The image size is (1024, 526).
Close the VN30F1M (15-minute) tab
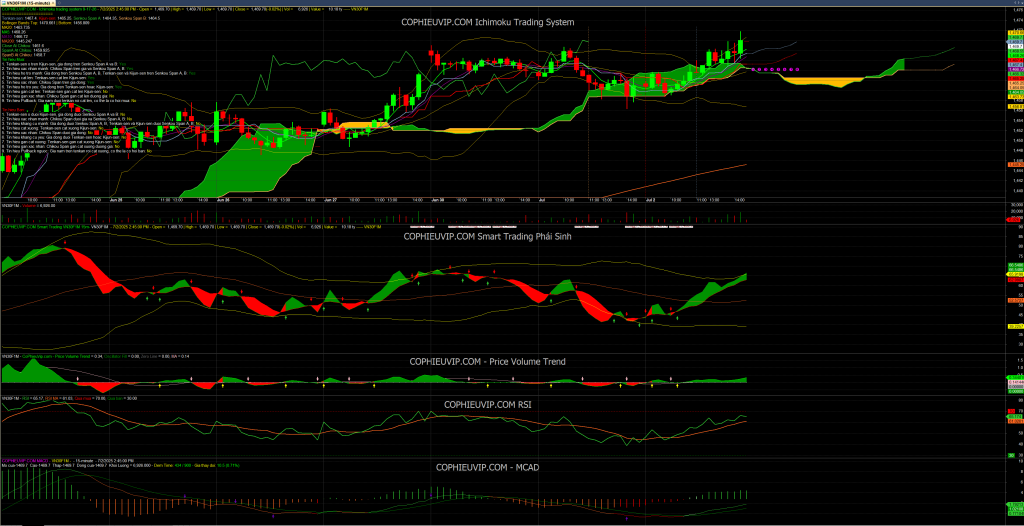53,3
